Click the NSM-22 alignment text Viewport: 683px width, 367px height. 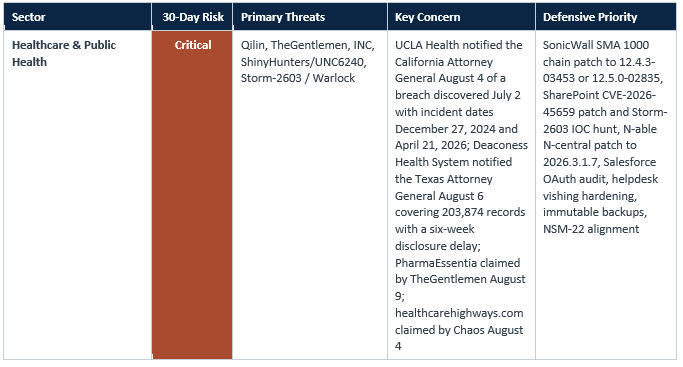point(591,229)
